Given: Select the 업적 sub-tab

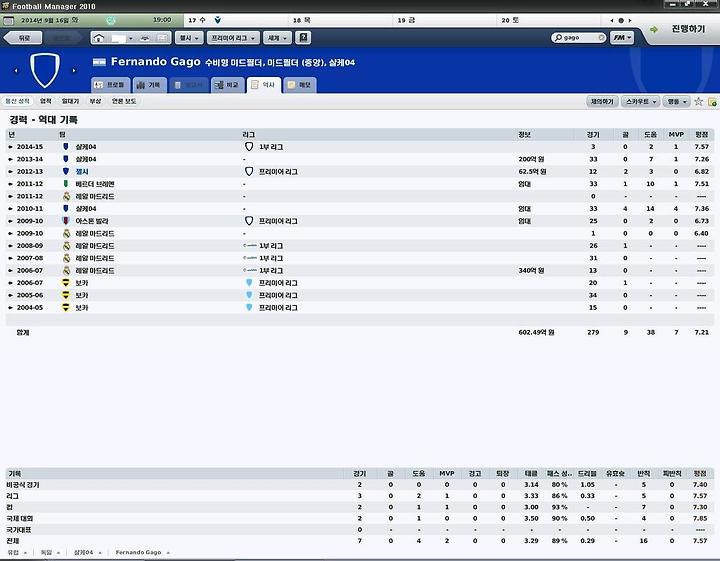Looking at the screenshot, I should tap(45, 101).
